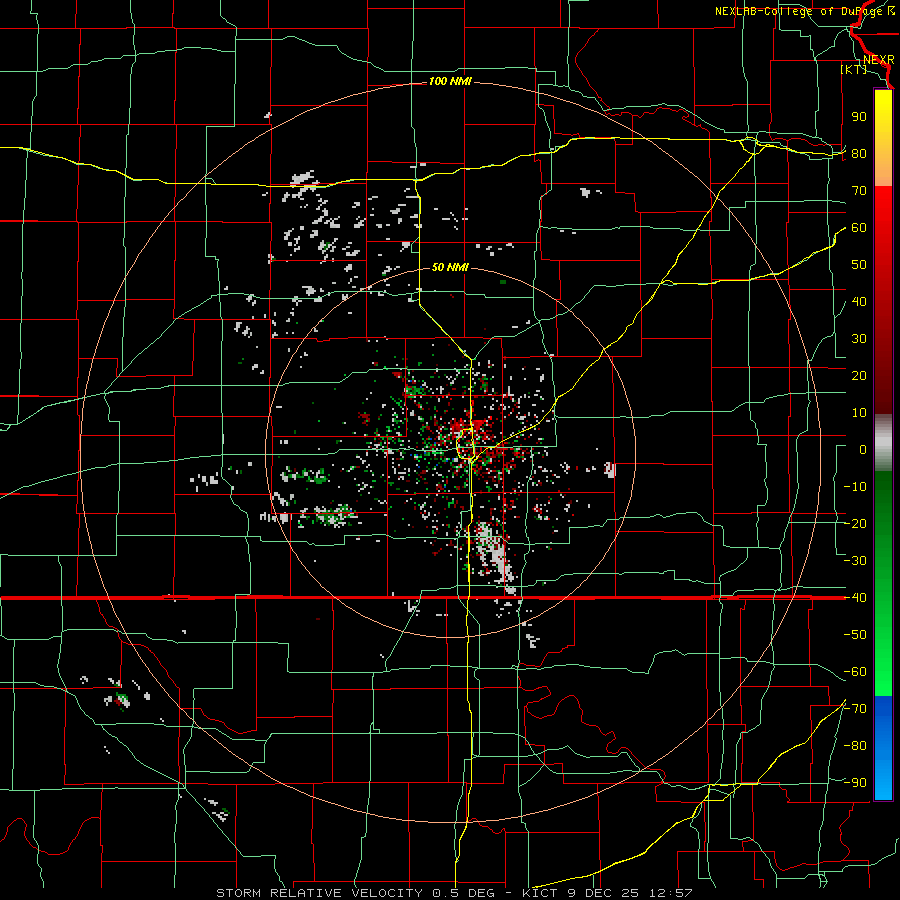Select the 80 value on the velocity scale
Image resolution: width=900 pixels, height=900 pixels.
coord(859,154)
